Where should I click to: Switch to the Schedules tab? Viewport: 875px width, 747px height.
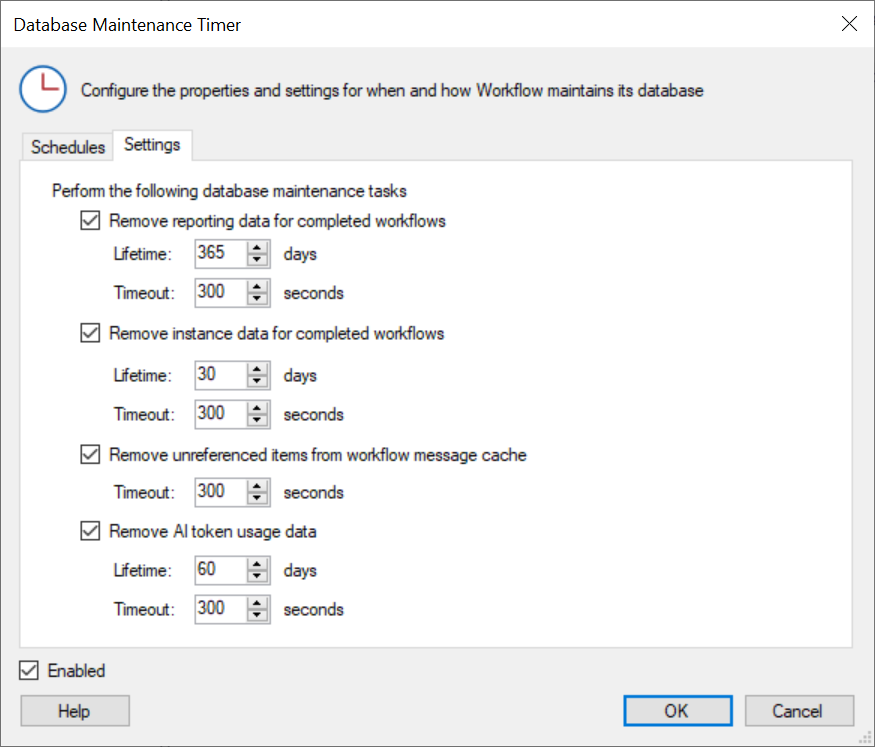(x=68, y=147)
